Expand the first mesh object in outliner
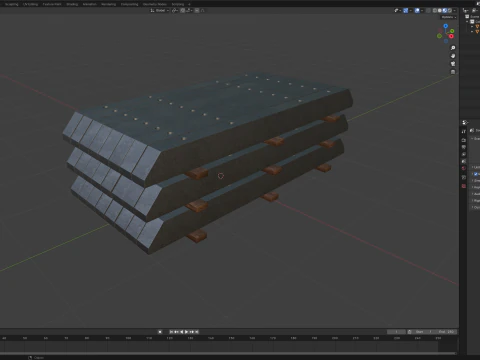 click(x=472, y=27)
